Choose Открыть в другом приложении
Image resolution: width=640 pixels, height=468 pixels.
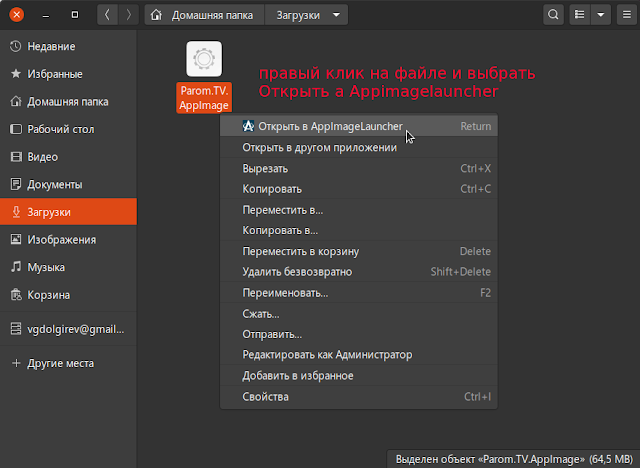coord(359,147)
